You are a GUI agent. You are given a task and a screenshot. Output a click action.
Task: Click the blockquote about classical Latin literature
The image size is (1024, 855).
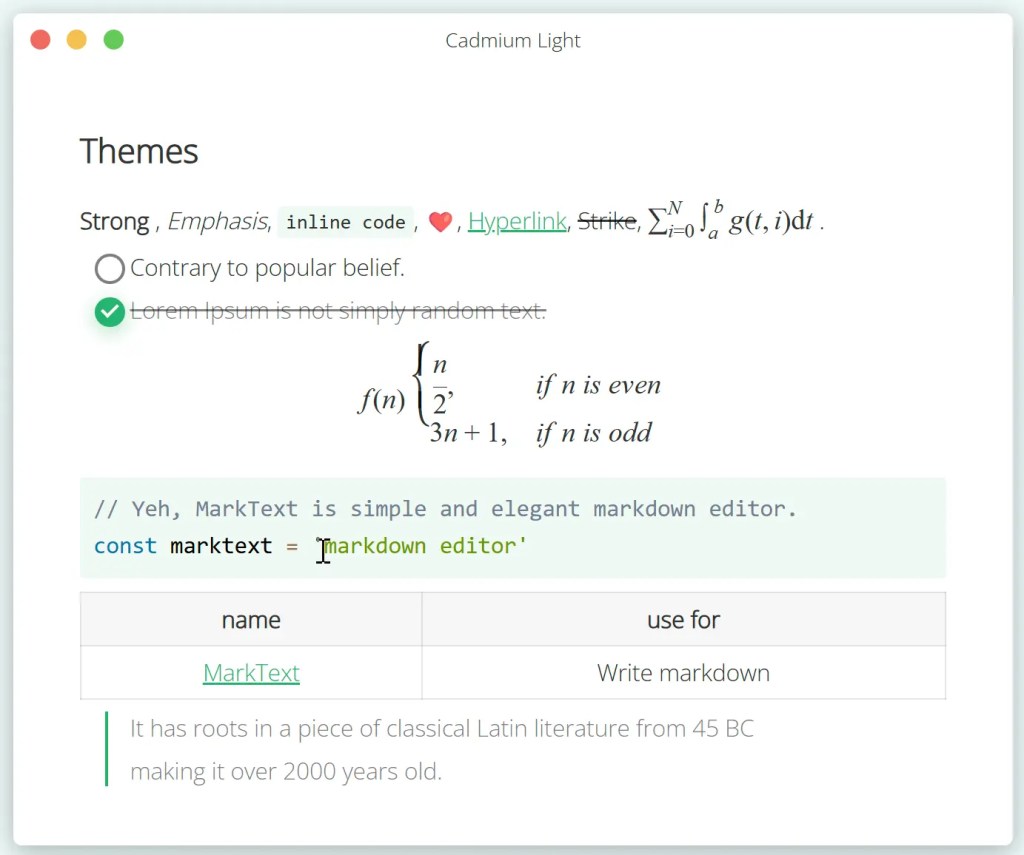click(x=441, y=749)
